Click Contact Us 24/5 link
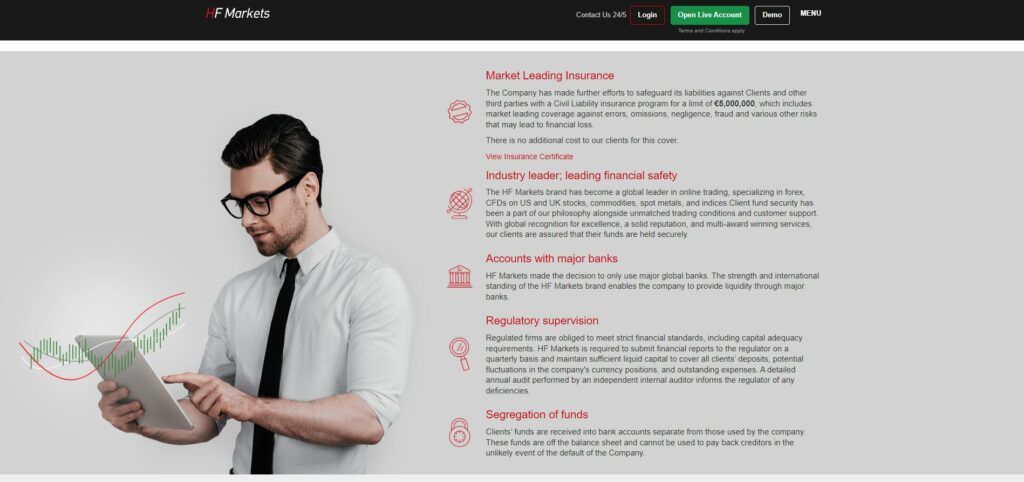1024x482 pixels. [x=601, y=15]
